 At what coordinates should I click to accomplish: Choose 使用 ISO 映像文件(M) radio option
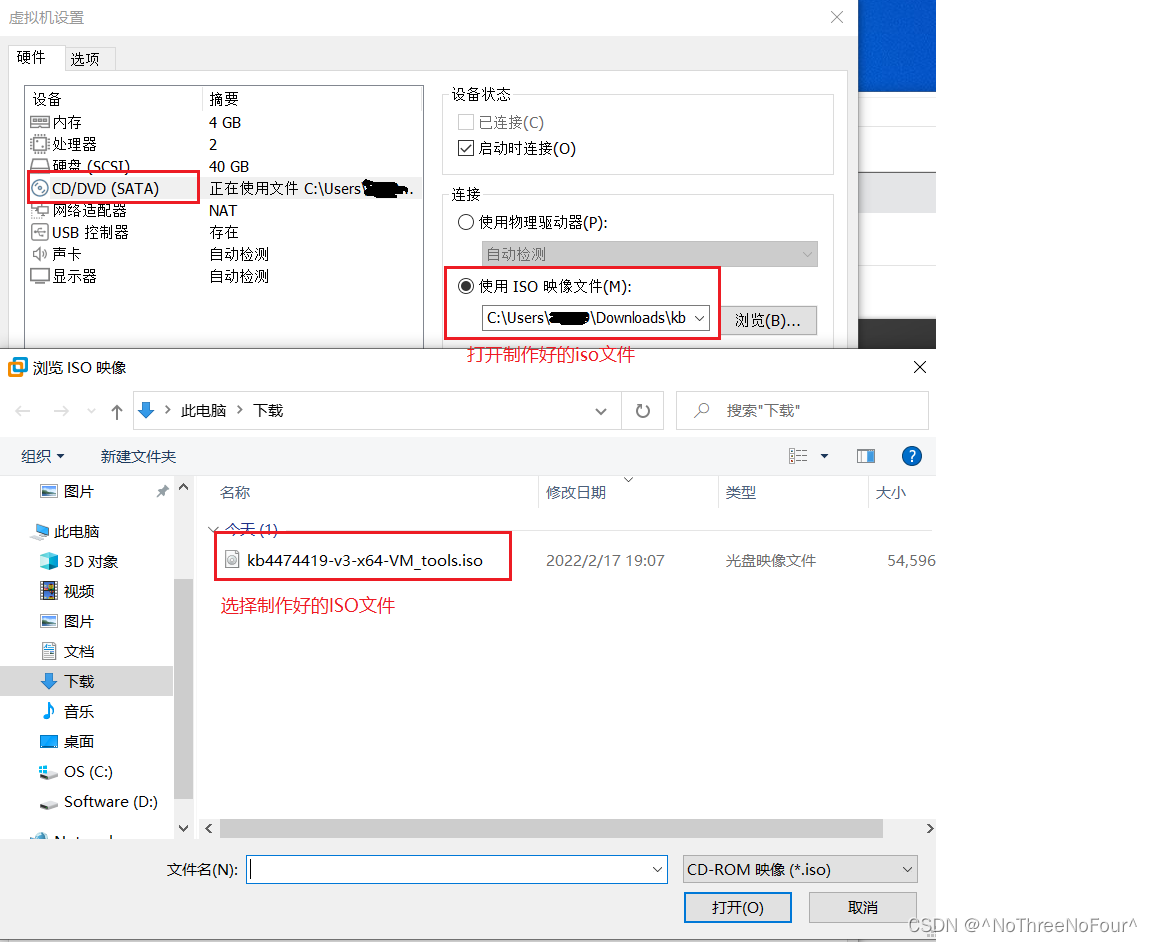pos(466,286)
